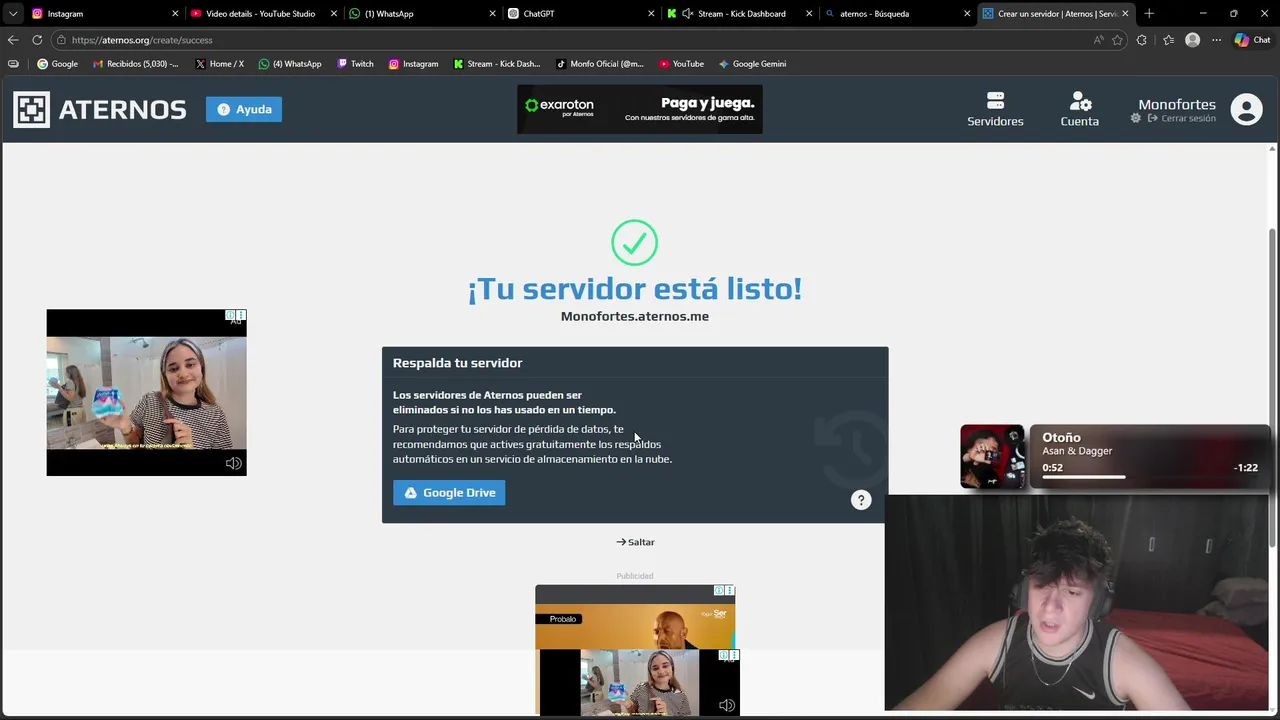Open browser extensions menu
This screenshot has width=1280, height=720.
point(1142,40)
